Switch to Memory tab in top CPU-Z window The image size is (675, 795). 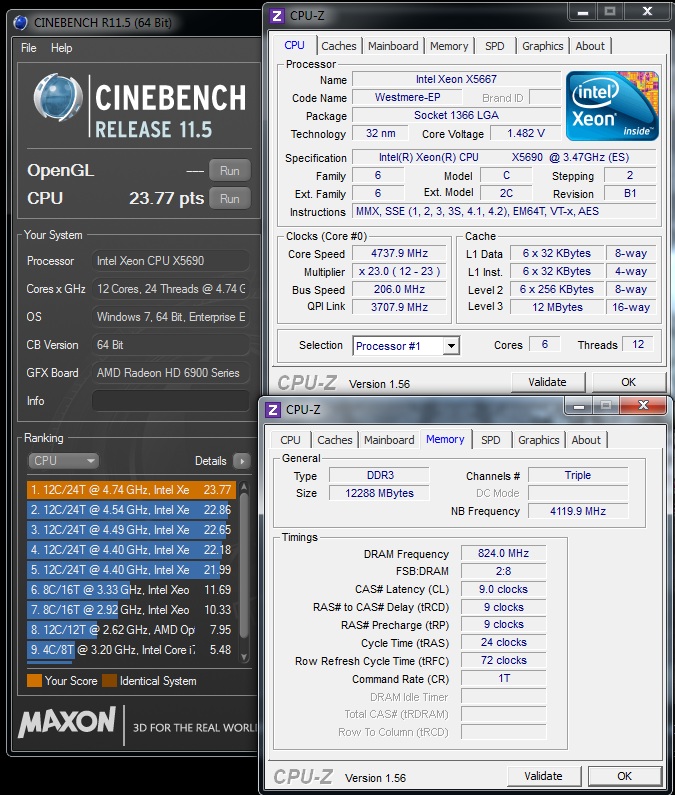(449, 46)
